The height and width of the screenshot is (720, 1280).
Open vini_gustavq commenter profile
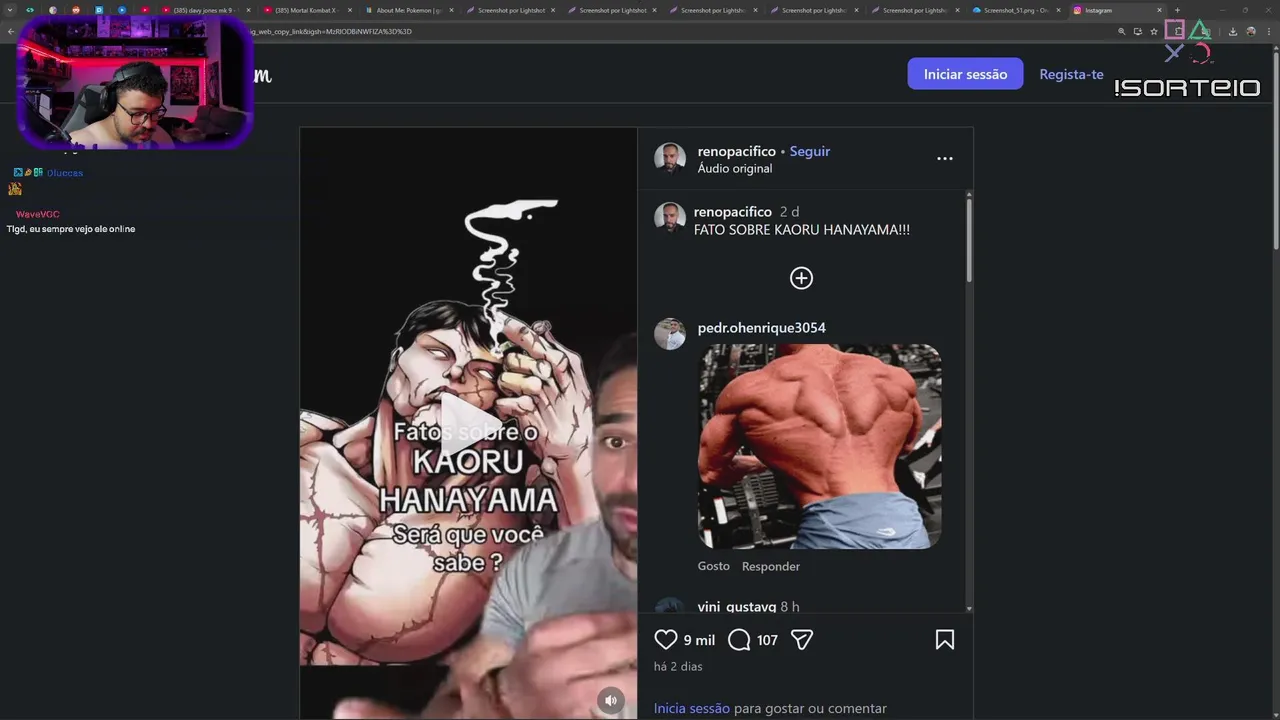(737, 606)
